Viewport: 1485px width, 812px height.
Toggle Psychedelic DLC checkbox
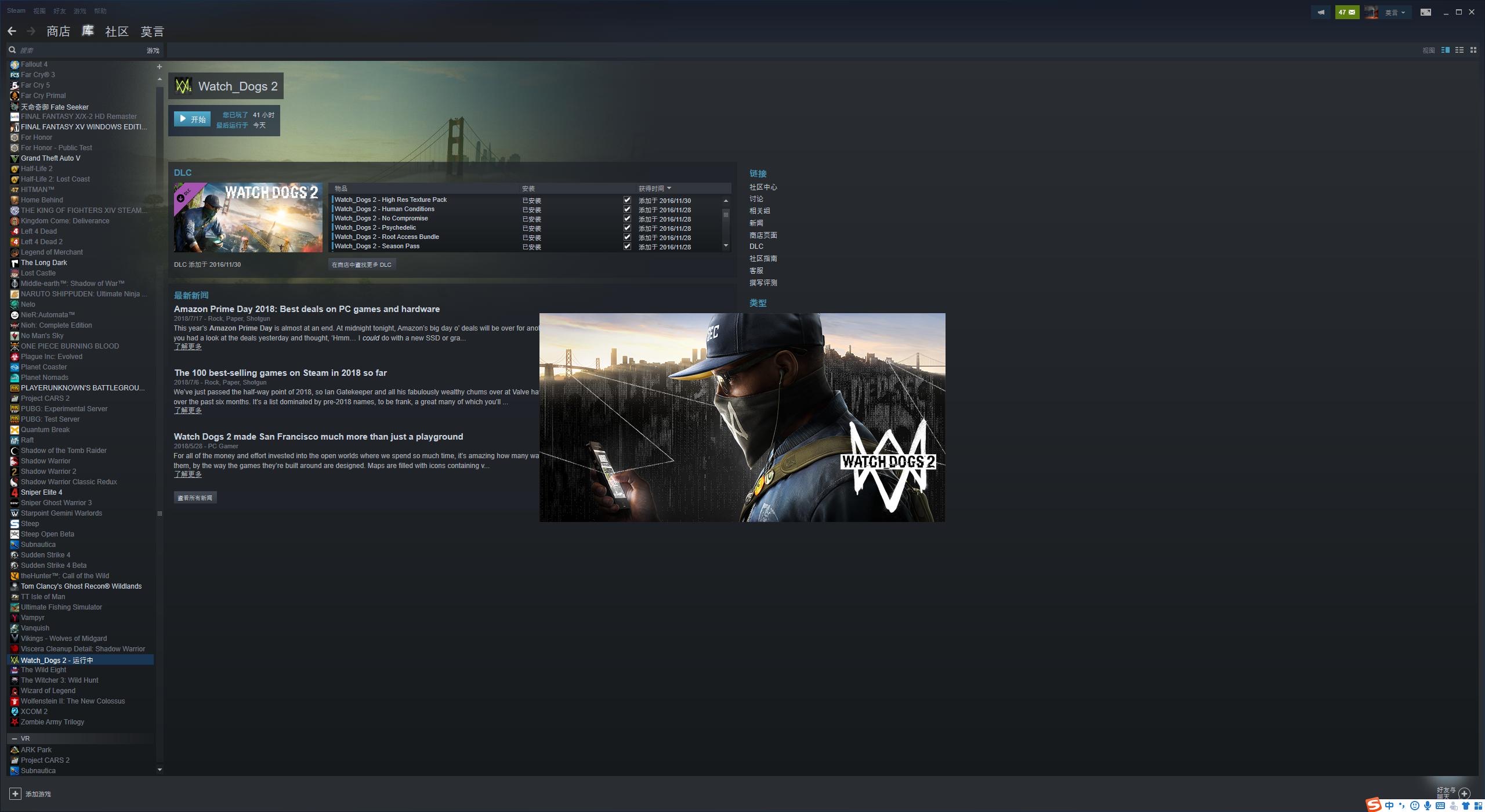627,228
